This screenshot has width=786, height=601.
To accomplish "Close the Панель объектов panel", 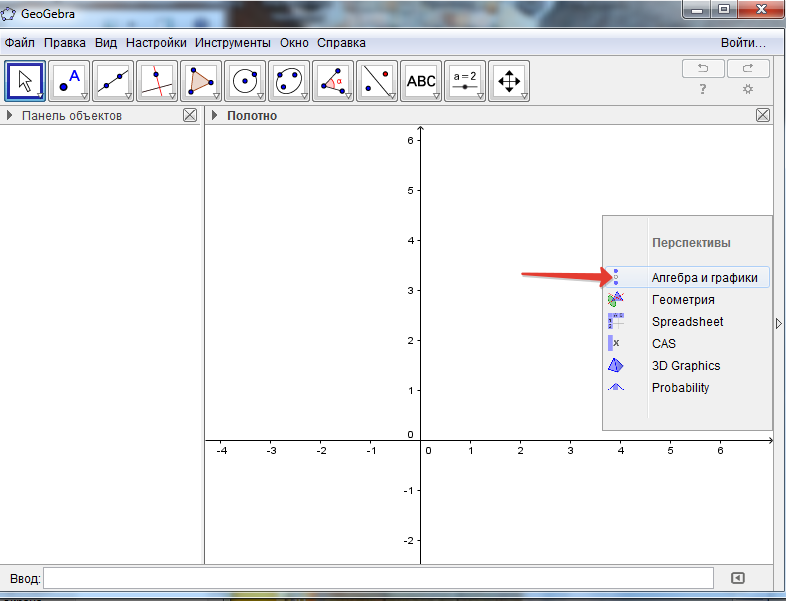I will (x=190, y=115).
